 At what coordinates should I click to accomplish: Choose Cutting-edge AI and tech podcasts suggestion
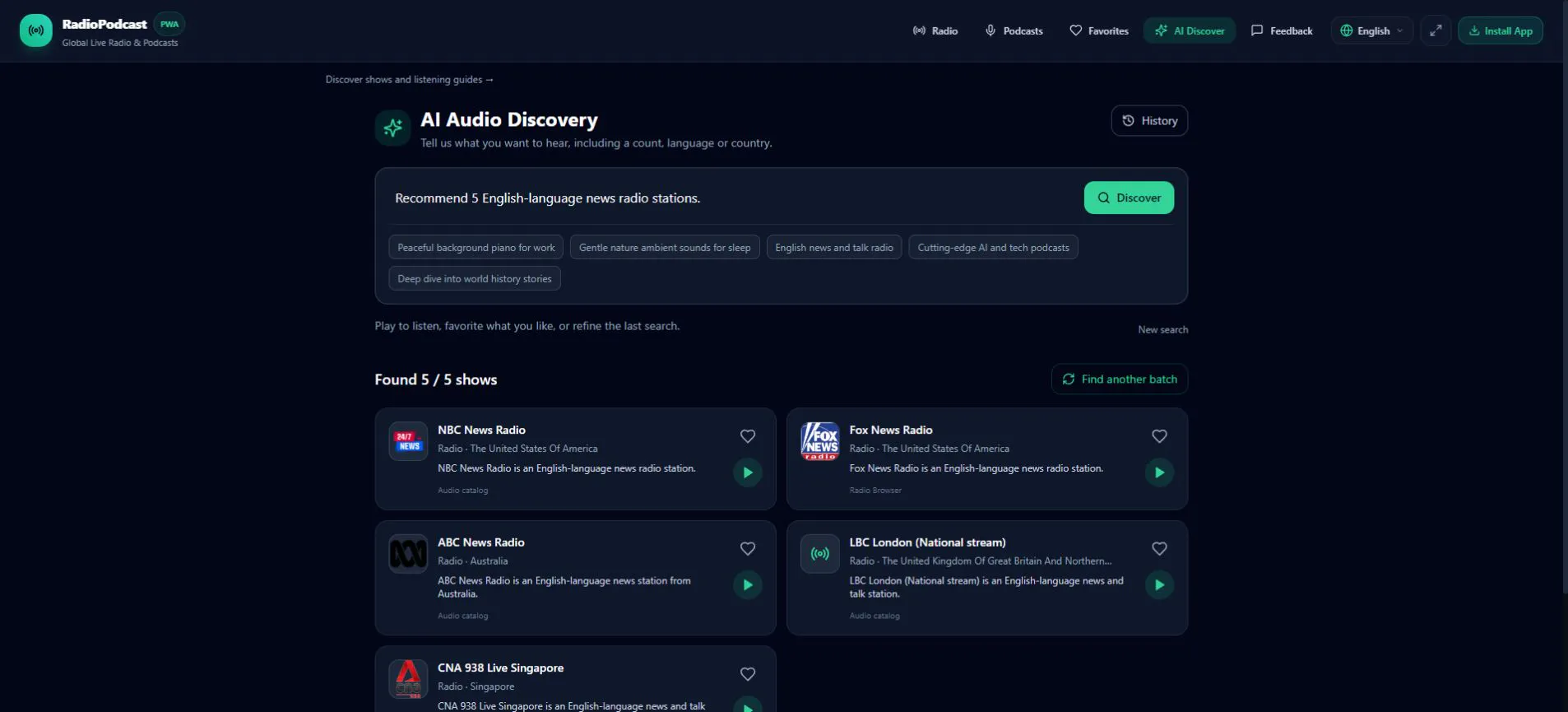[x=993, y=248]
